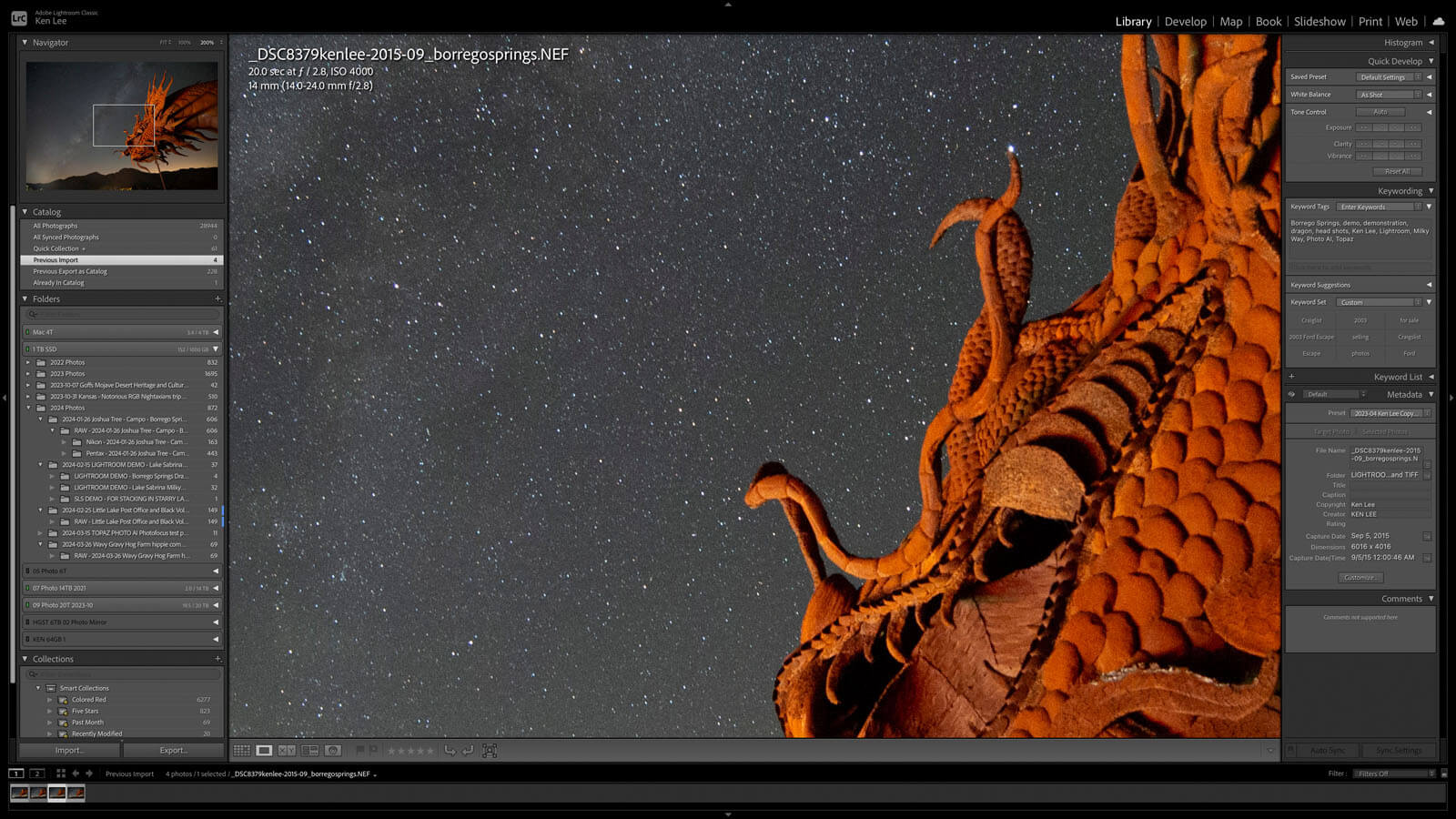This screenshot has height=819, width=1456.
Task: Switch to the Develop module
Action: click(1185, 21)
